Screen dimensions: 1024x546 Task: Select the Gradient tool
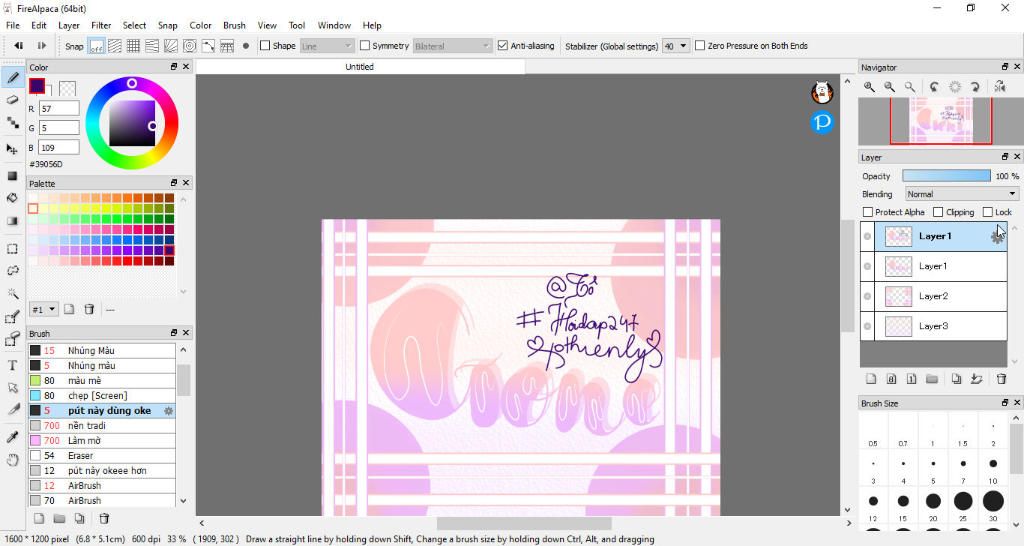pos(12,221)
